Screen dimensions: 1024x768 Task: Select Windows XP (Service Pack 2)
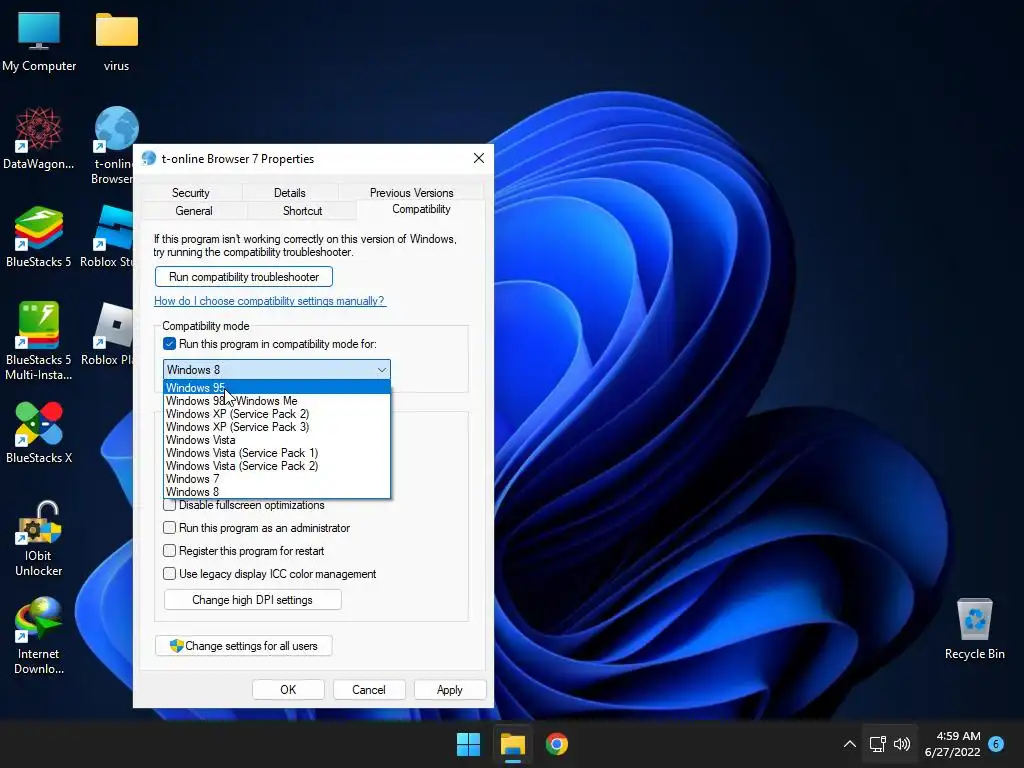(x=277, y=413)
